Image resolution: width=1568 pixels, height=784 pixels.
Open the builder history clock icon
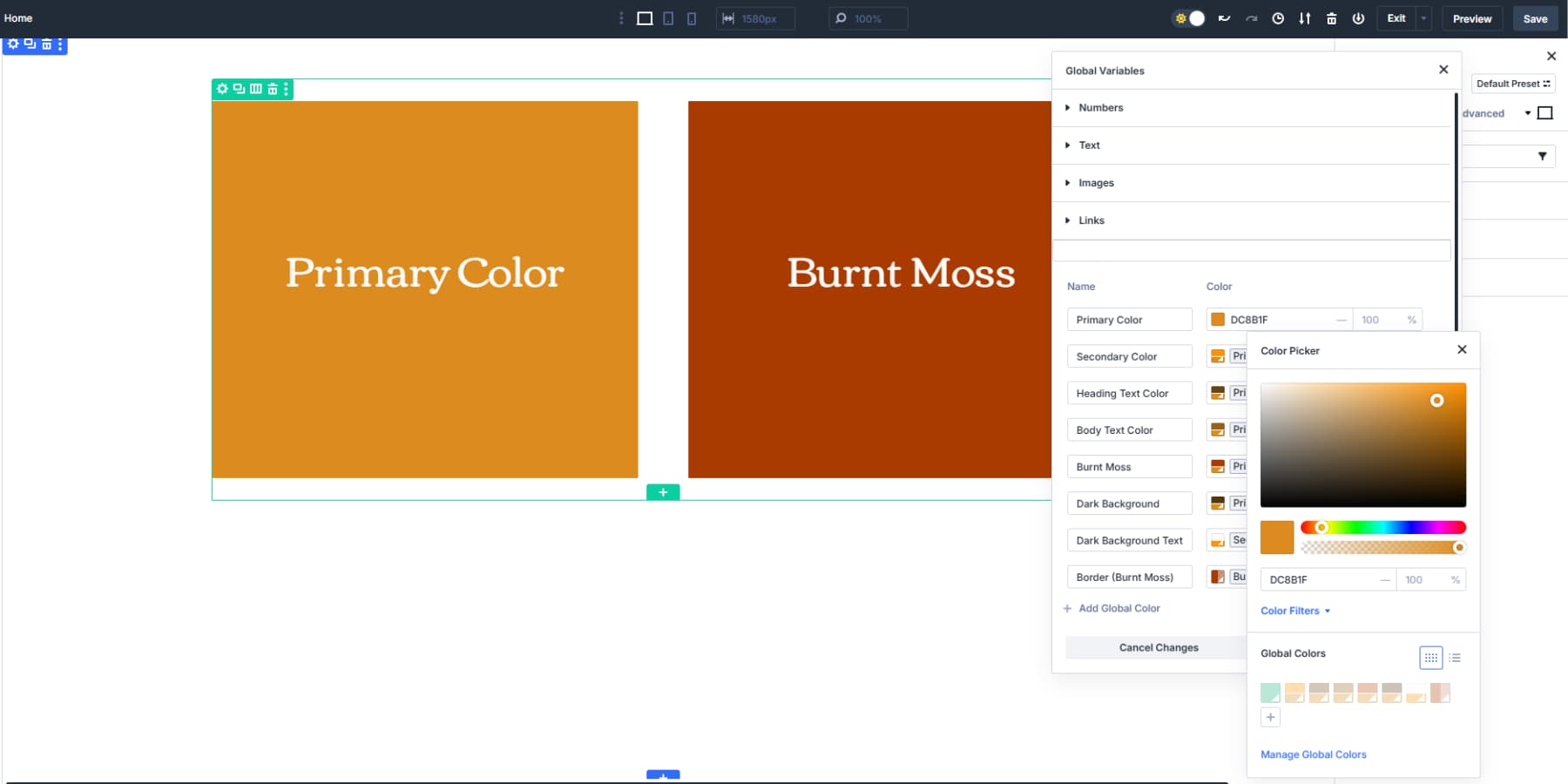point(1279,17)
